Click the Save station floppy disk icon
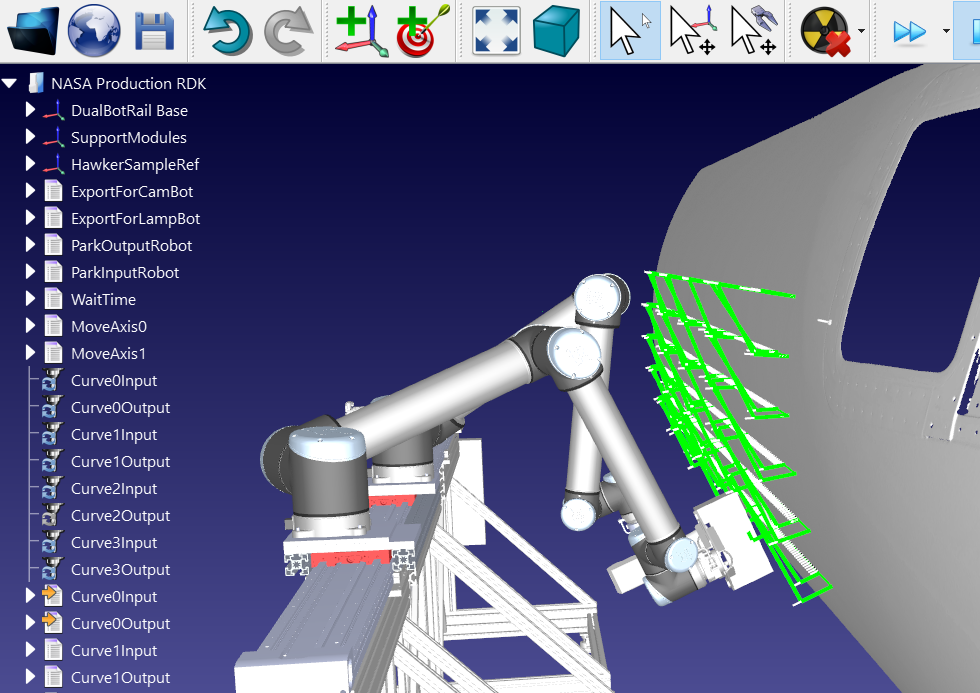Screen dimensions: 980x693 155,31
